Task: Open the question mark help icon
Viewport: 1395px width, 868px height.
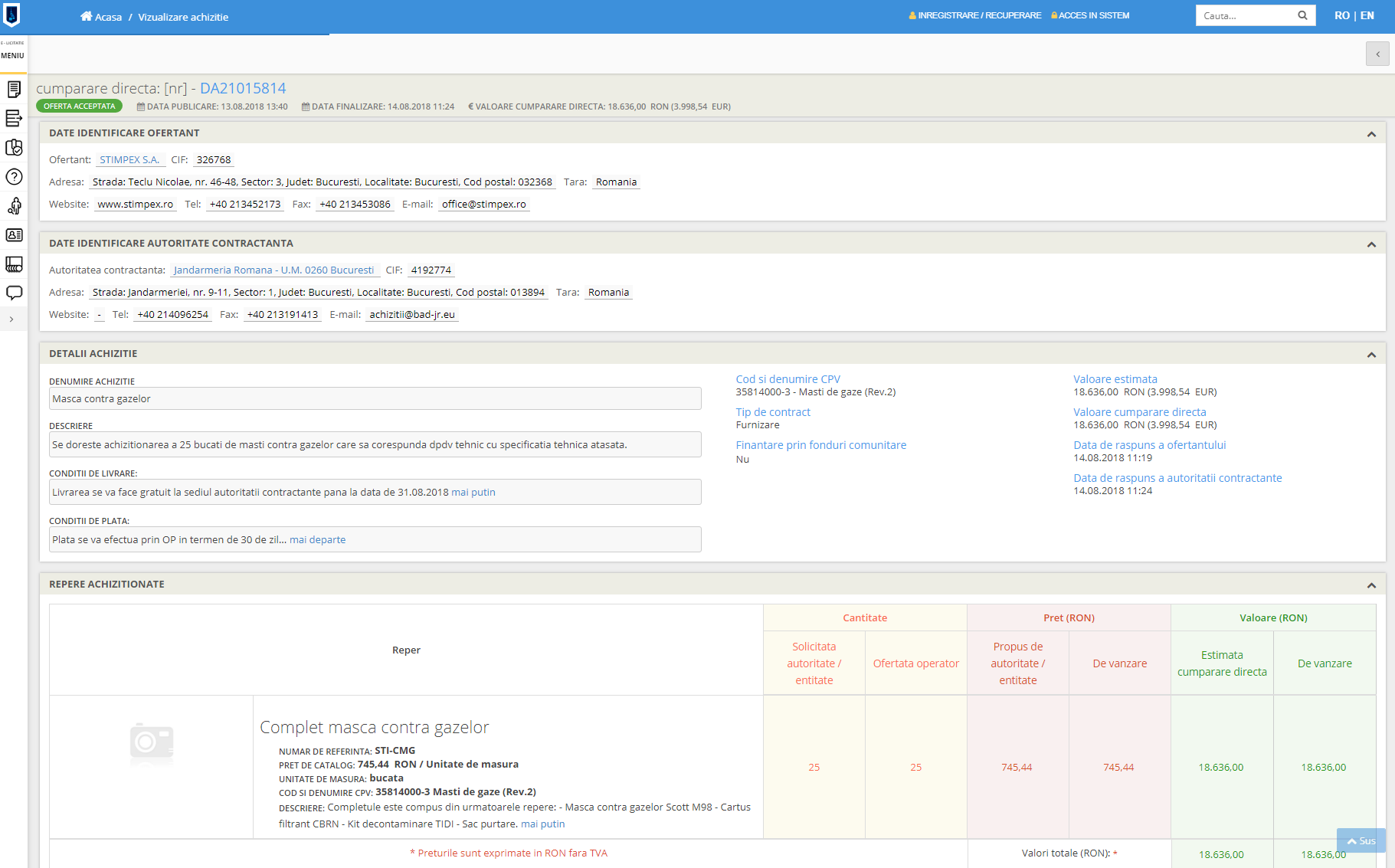Action: click(x=14, y=177)
